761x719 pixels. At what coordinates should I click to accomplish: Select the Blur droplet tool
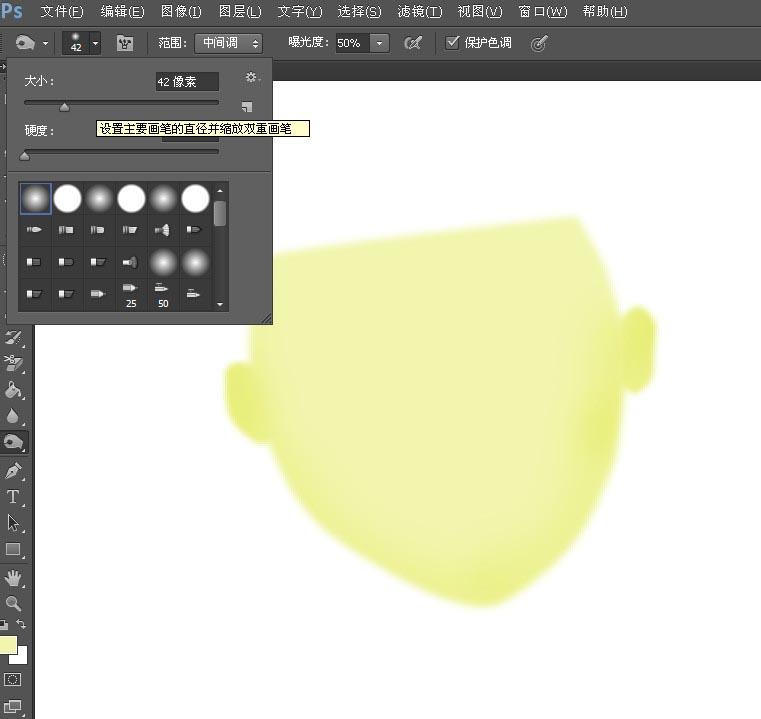coord(13,416)
